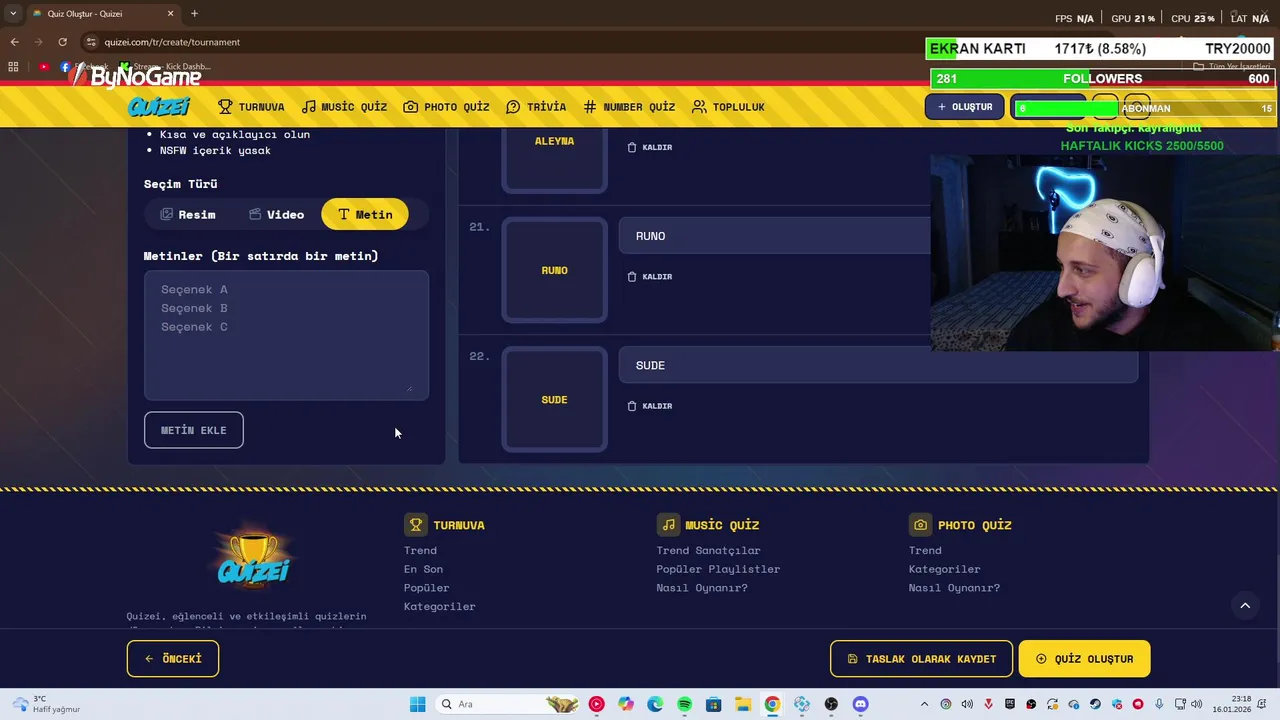Open Photo Quiz from the navbar
The width and height of the screenshot is (1280, 720).
tap(446, 107)
